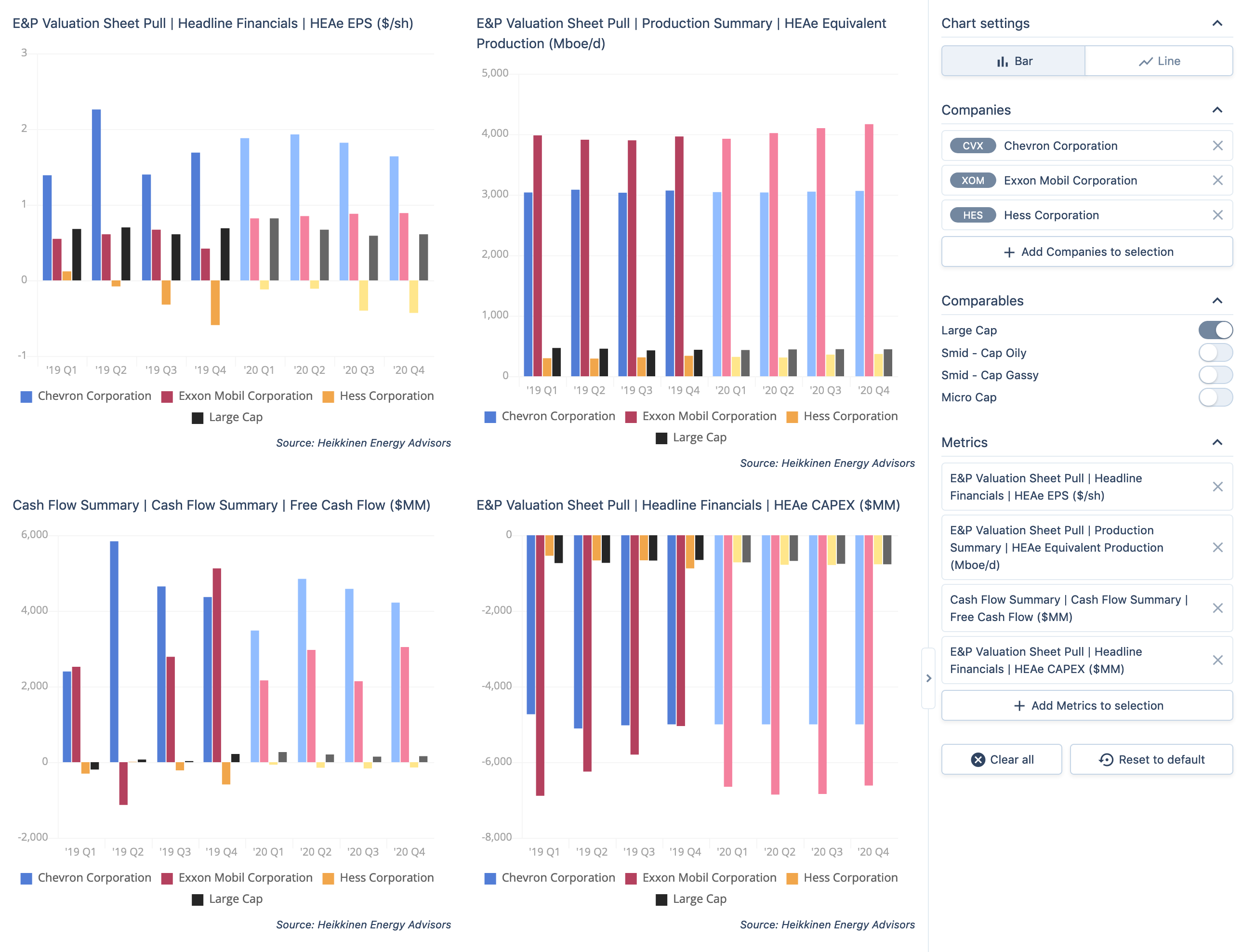Toggle Large Cap legend in Production chart
The image size is (1242, 952).
click(x=691, y=437)
